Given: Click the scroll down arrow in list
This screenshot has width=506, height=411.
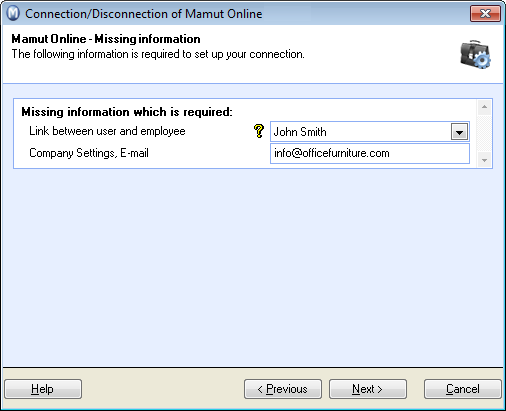Looking at the screenshot, I should tap(484, 160).
